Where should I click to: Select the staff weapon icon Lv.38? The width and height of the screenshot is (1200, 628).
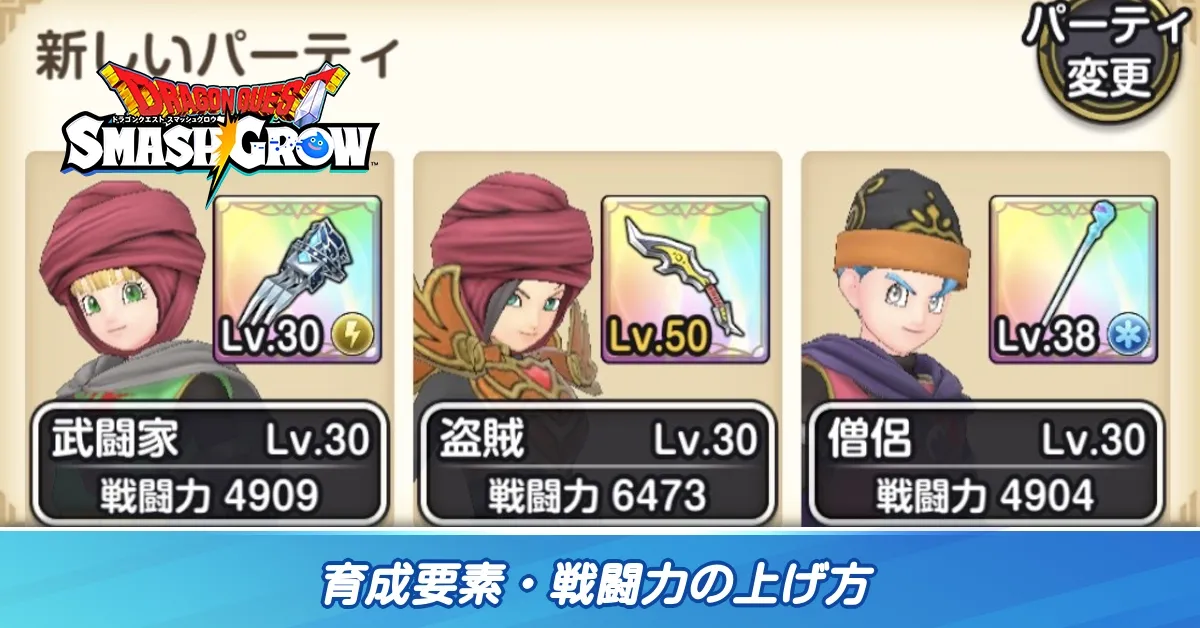[1074, 279]
